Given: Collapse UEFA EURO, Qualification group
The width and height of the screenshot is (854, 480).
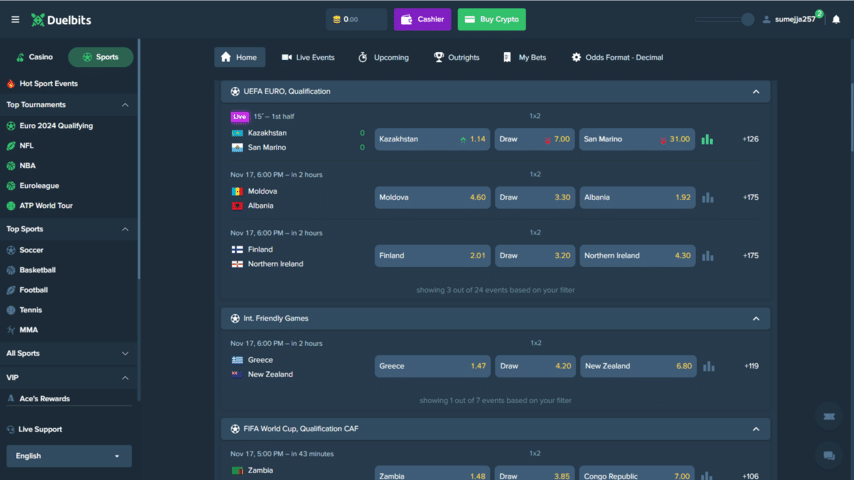Looking at the screenshot, I should tap(756, 92).
